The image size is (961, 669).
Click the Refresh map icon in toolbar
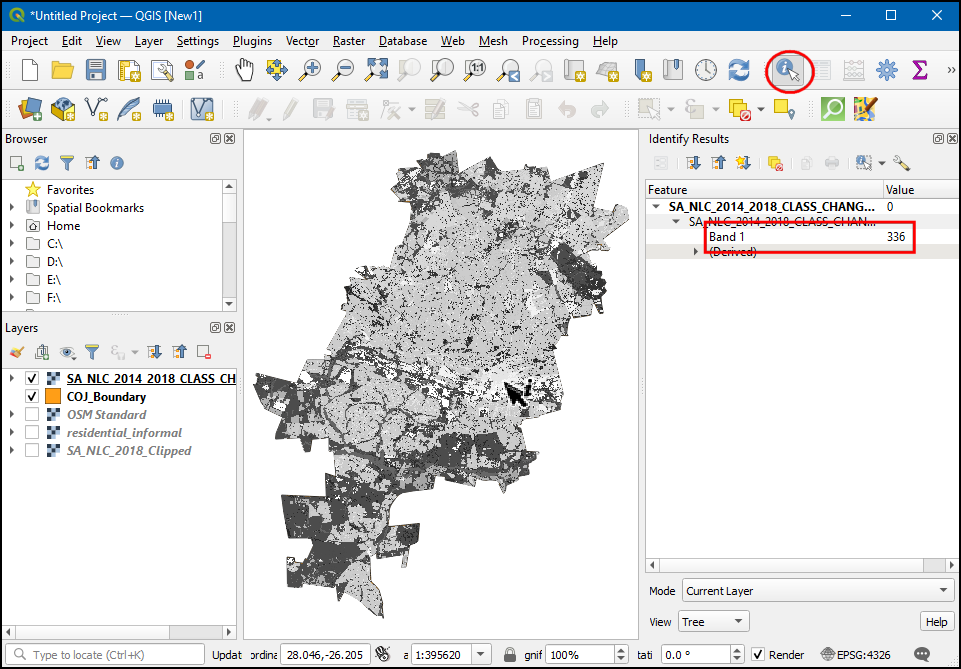[739, 70]
